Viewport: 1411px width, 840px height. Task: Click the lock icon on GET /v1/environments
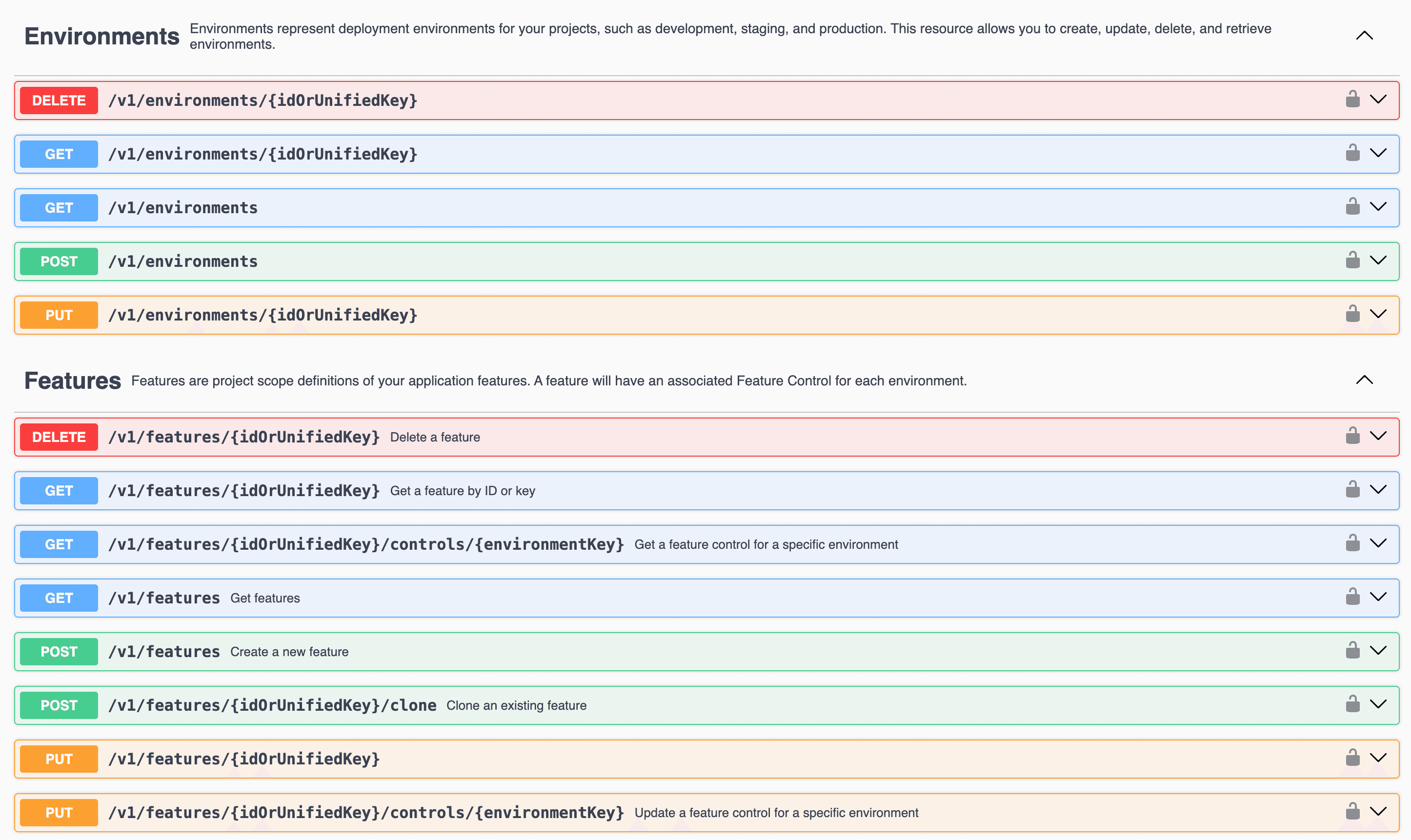click(1353, 207)
